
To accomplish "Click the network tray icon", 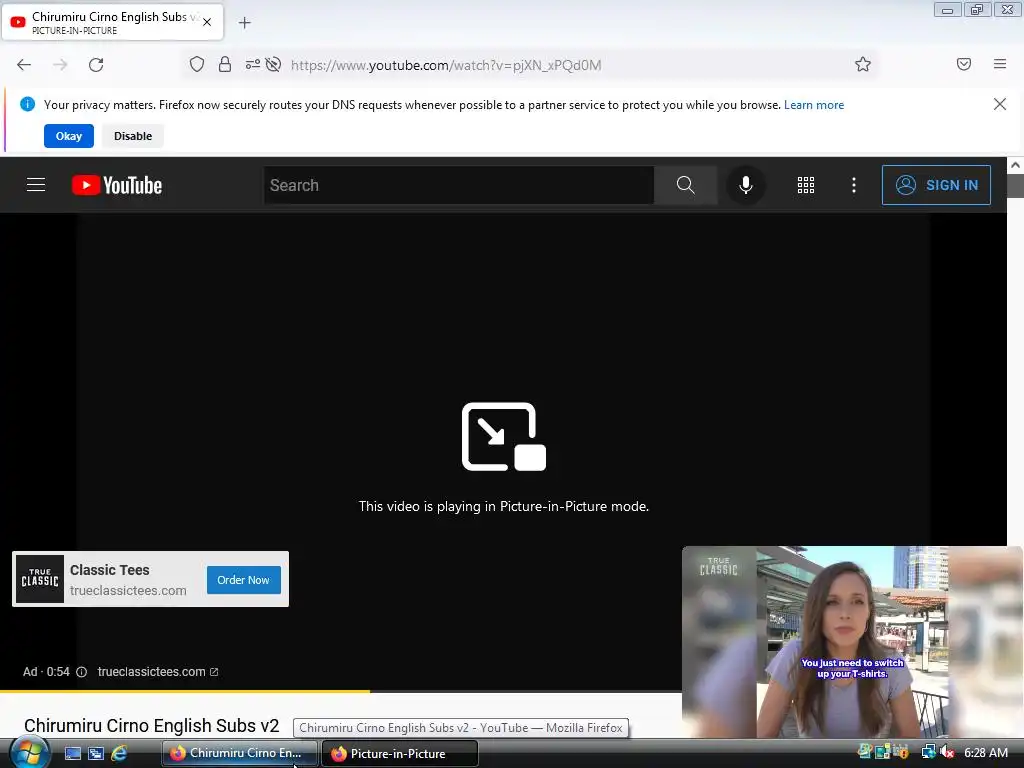I will click(x=928, y=752).
